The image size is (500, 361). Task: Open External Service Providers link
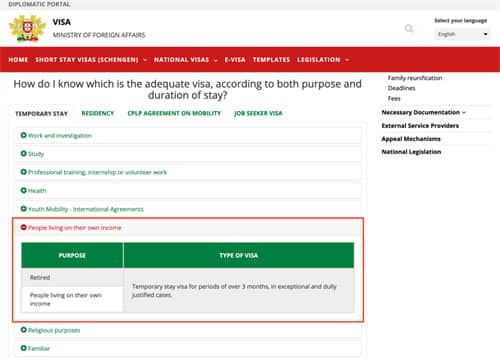tap(420, 126)
